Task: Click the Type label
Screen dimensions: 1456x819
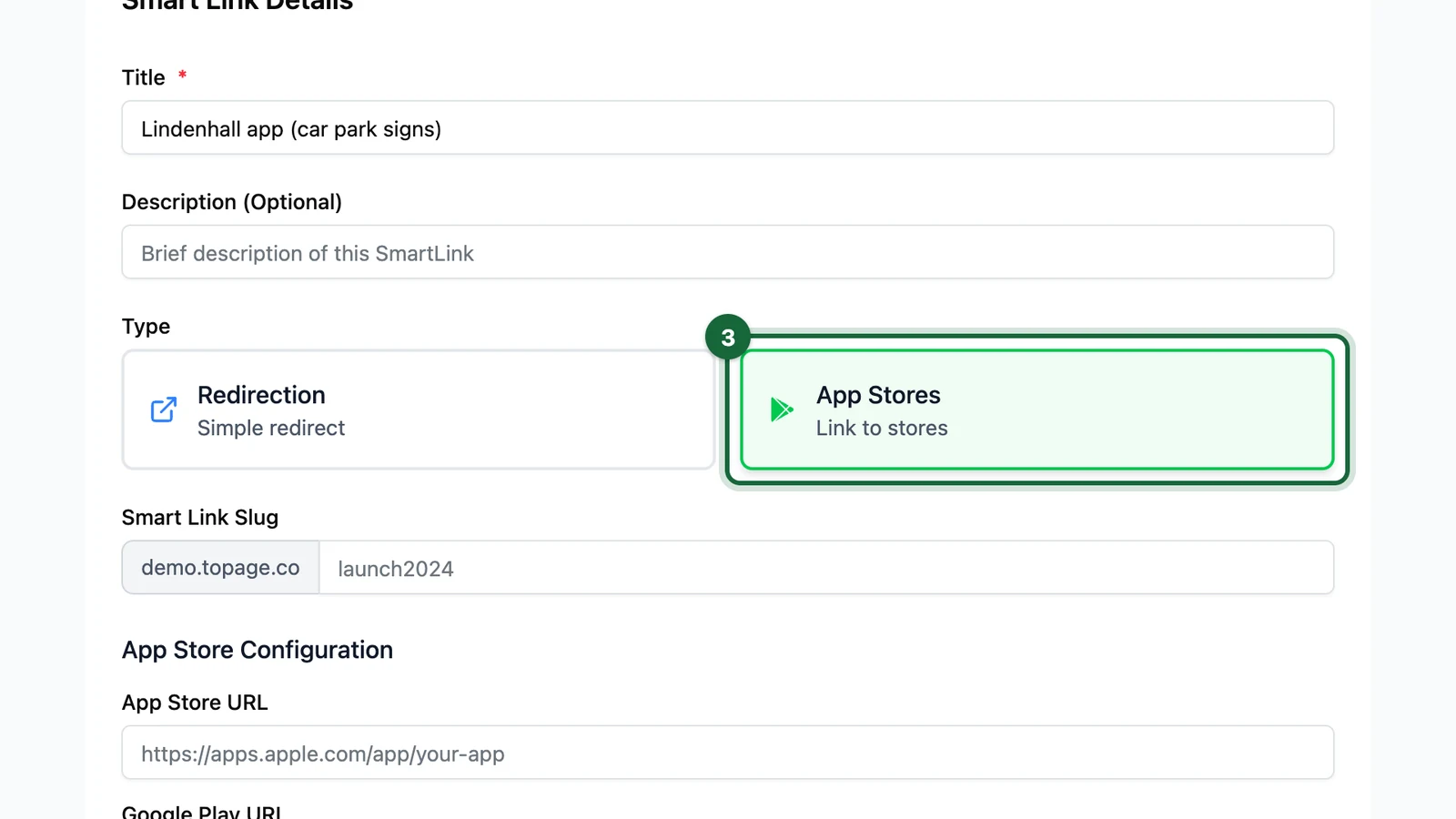Action: click(146, 327)
